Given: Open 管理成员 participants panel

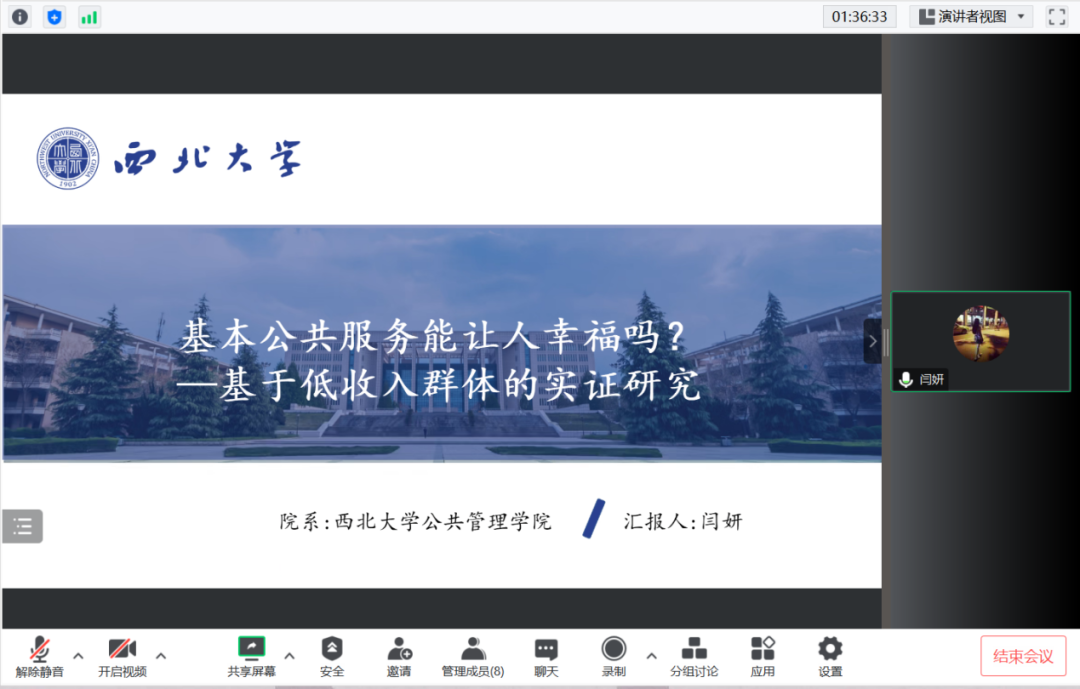Looking at the screenshot, I should click(473, 657).
